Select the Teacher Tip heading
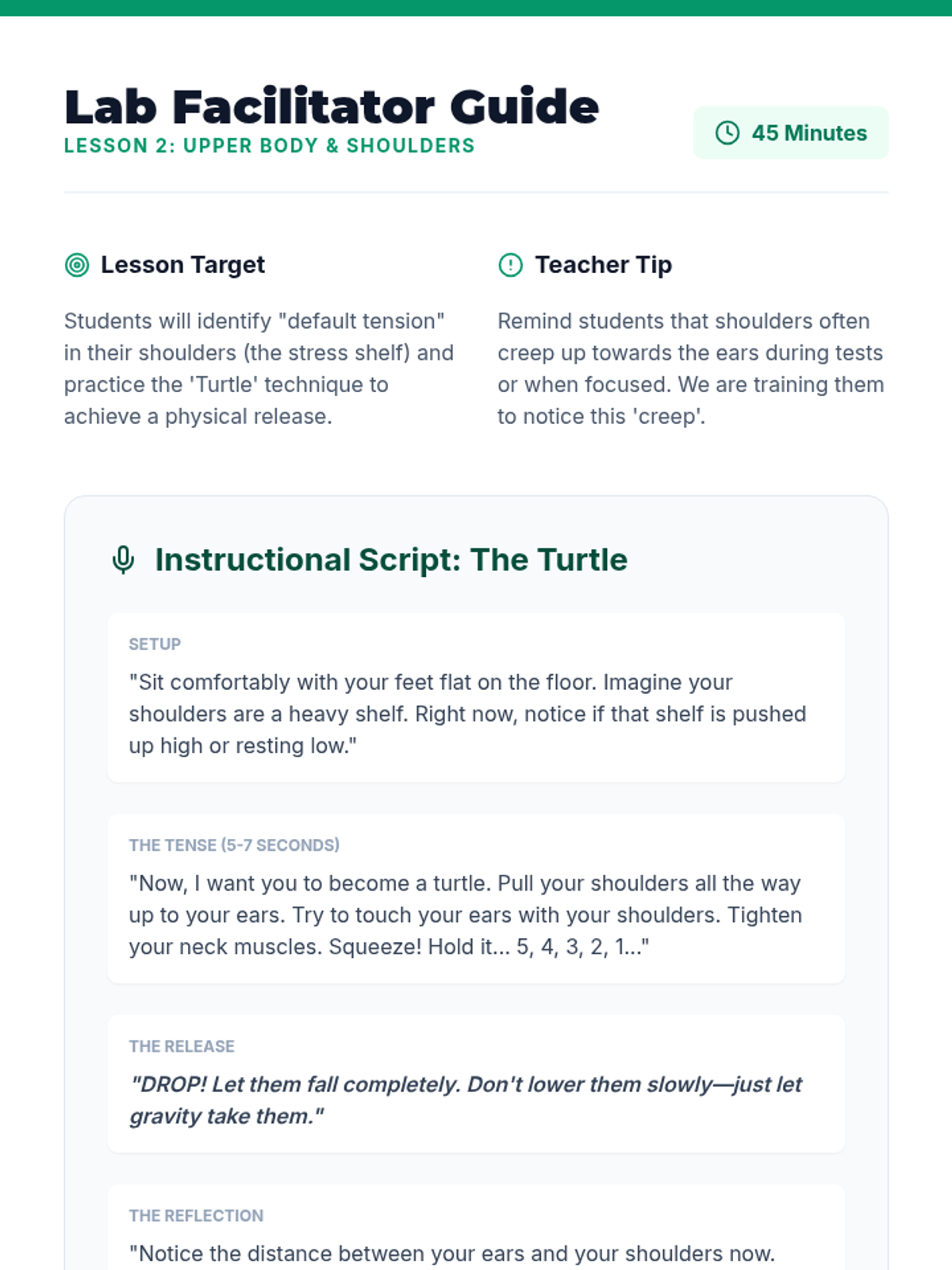 coord(603,264)
